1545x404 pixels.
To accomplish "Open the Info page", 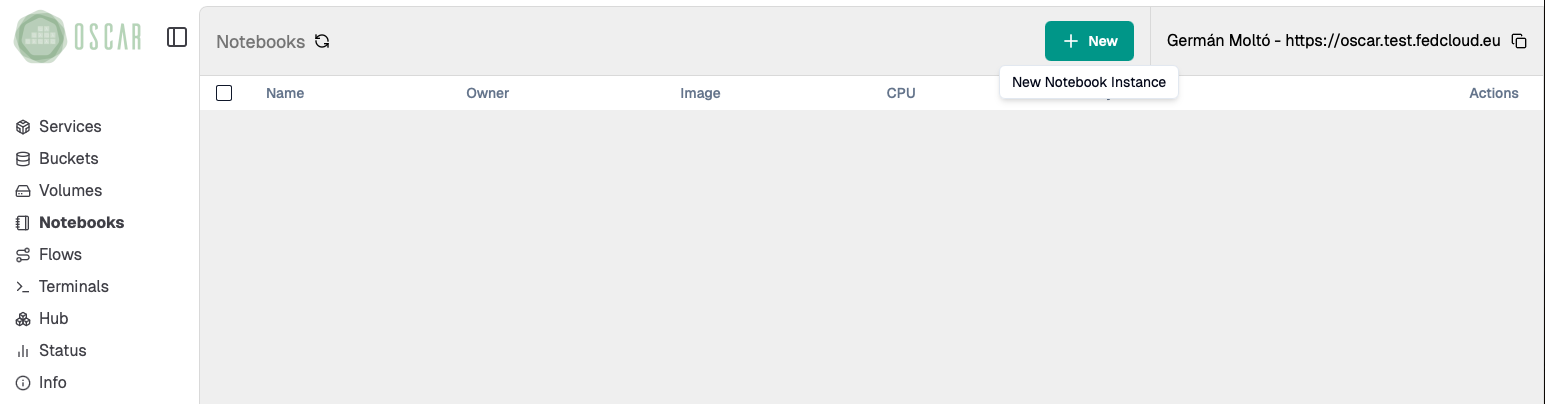I will pyautogui.click(x=52, y=383).
